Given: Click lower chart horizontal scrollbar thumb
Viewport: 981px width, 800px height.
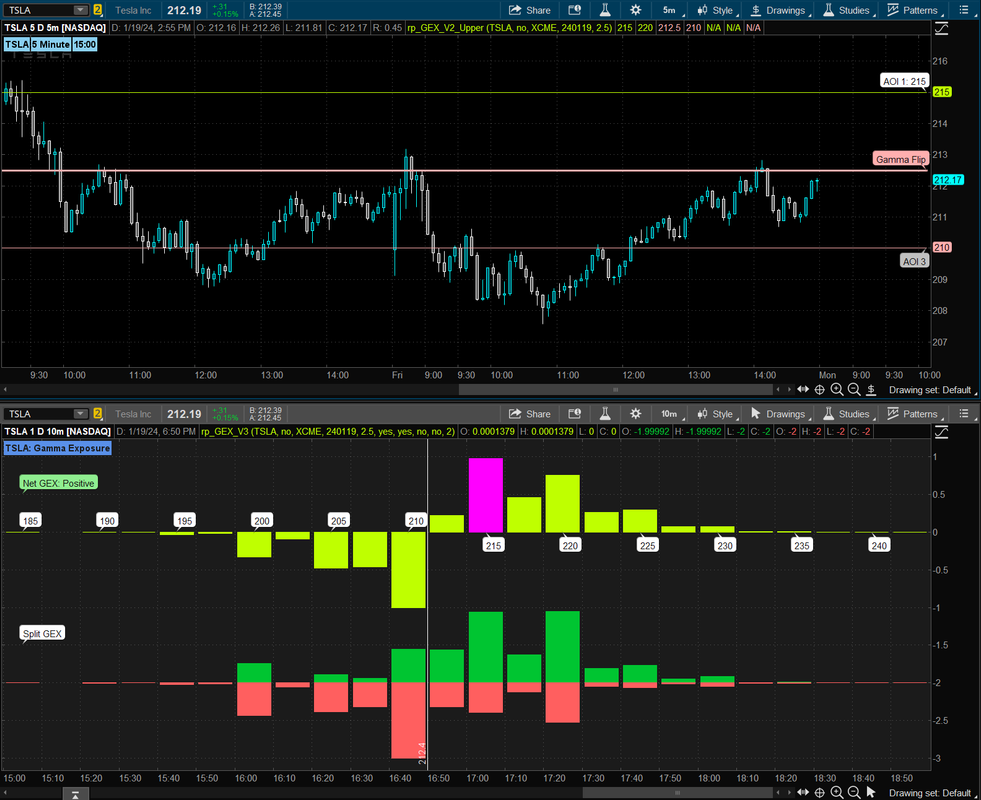Looking at the screenshot, I should pos(677,792).
